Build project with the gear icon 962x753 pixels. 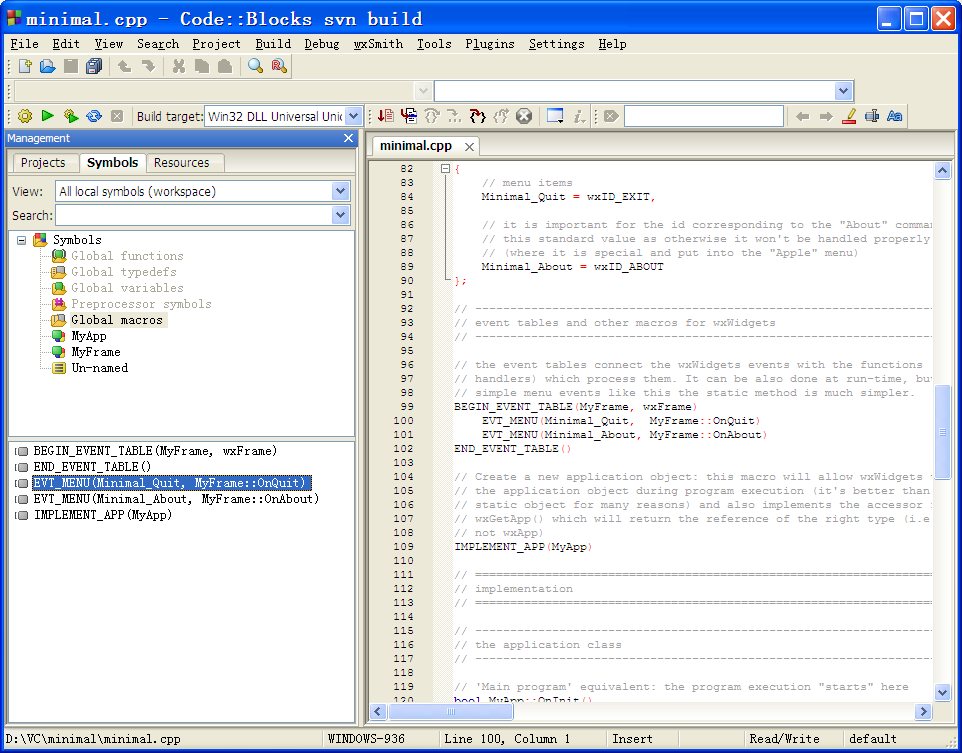(x=25, y=116)
